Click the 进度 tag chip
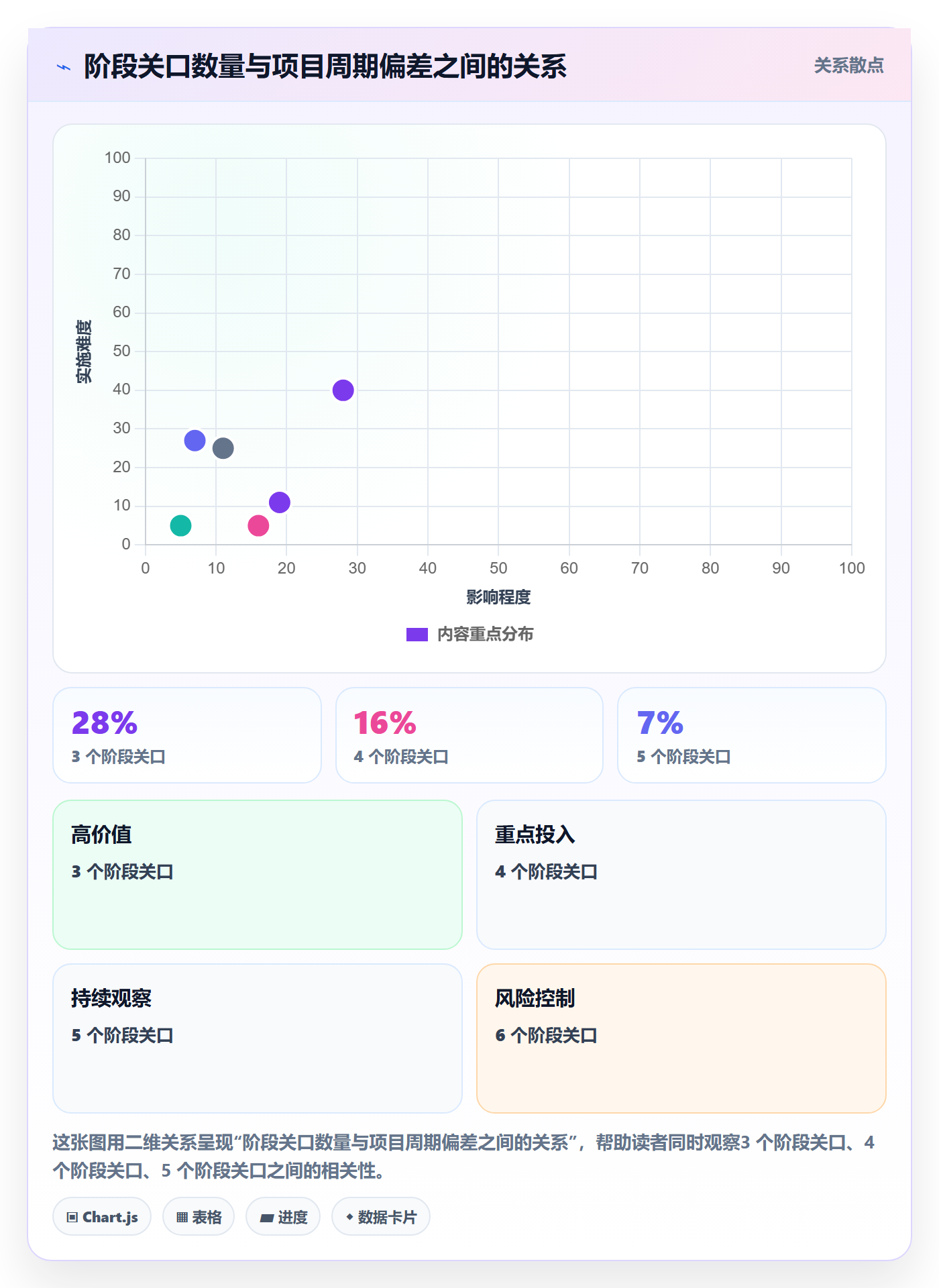 click(x=283, y=1216)
